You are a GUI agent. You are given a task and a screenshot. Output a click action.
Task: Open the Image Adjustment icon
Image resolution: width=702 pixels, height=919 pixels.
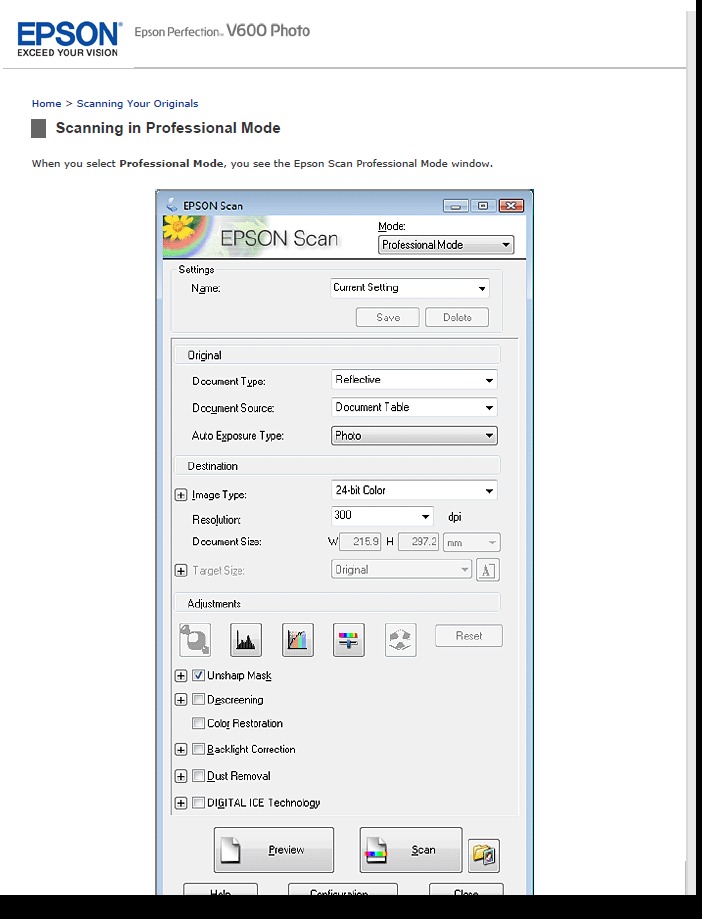coord(349,639)
